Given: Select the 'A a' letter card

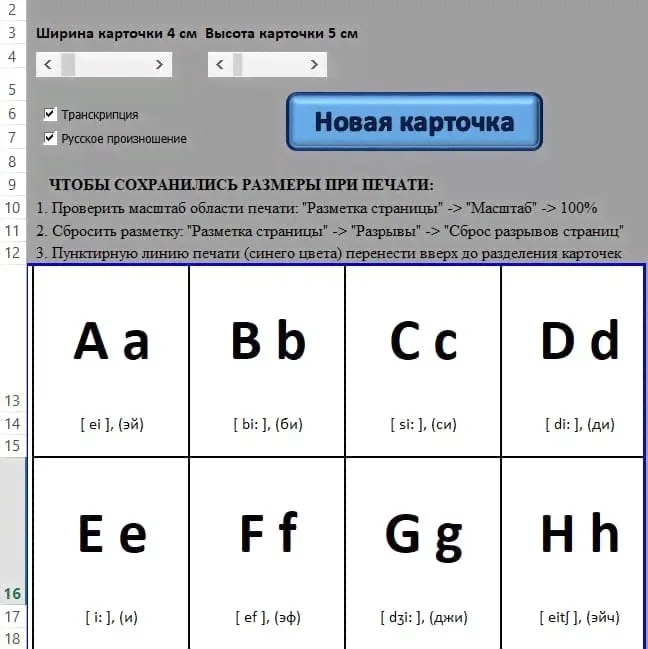Looking at the screenshot, I should point(111,342).
